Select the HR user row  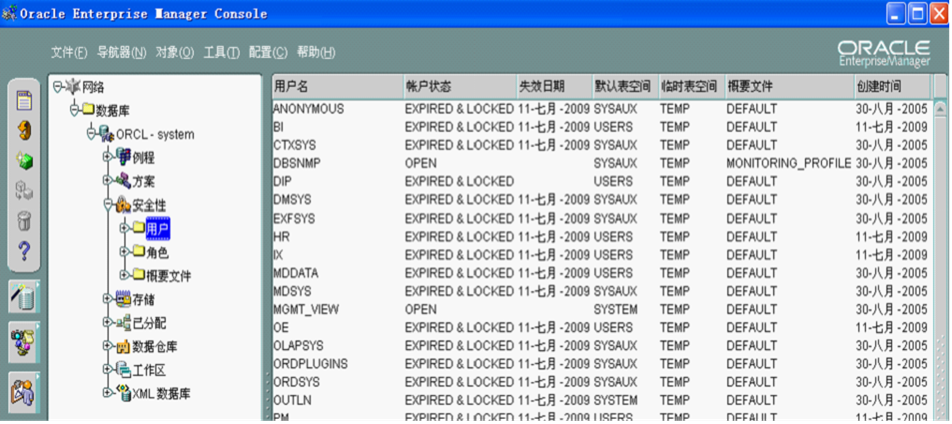pyautogui.click(x=601, y=236)
